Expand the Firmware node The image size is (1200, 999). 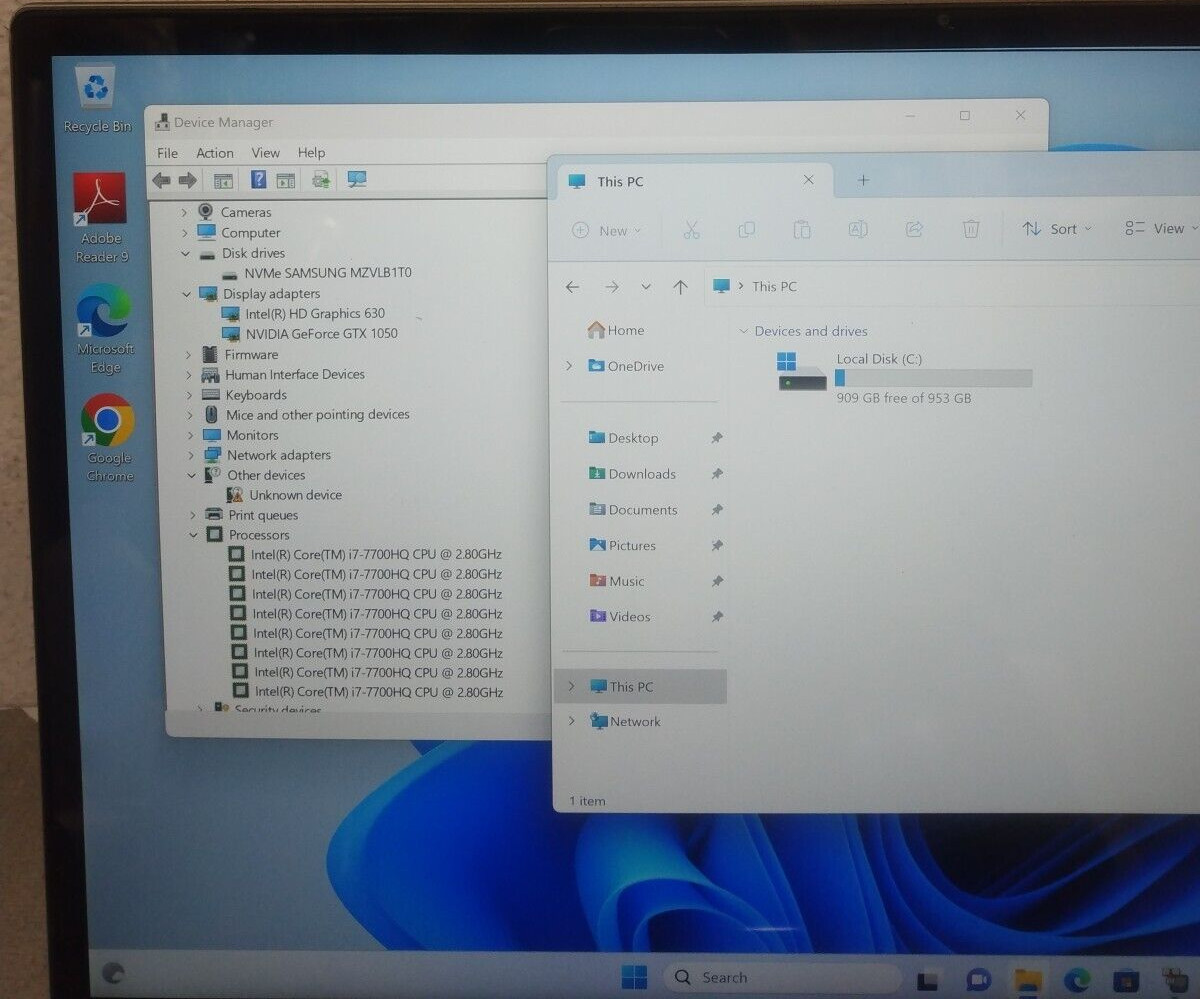pyautogui.click(x=188, y=355)
